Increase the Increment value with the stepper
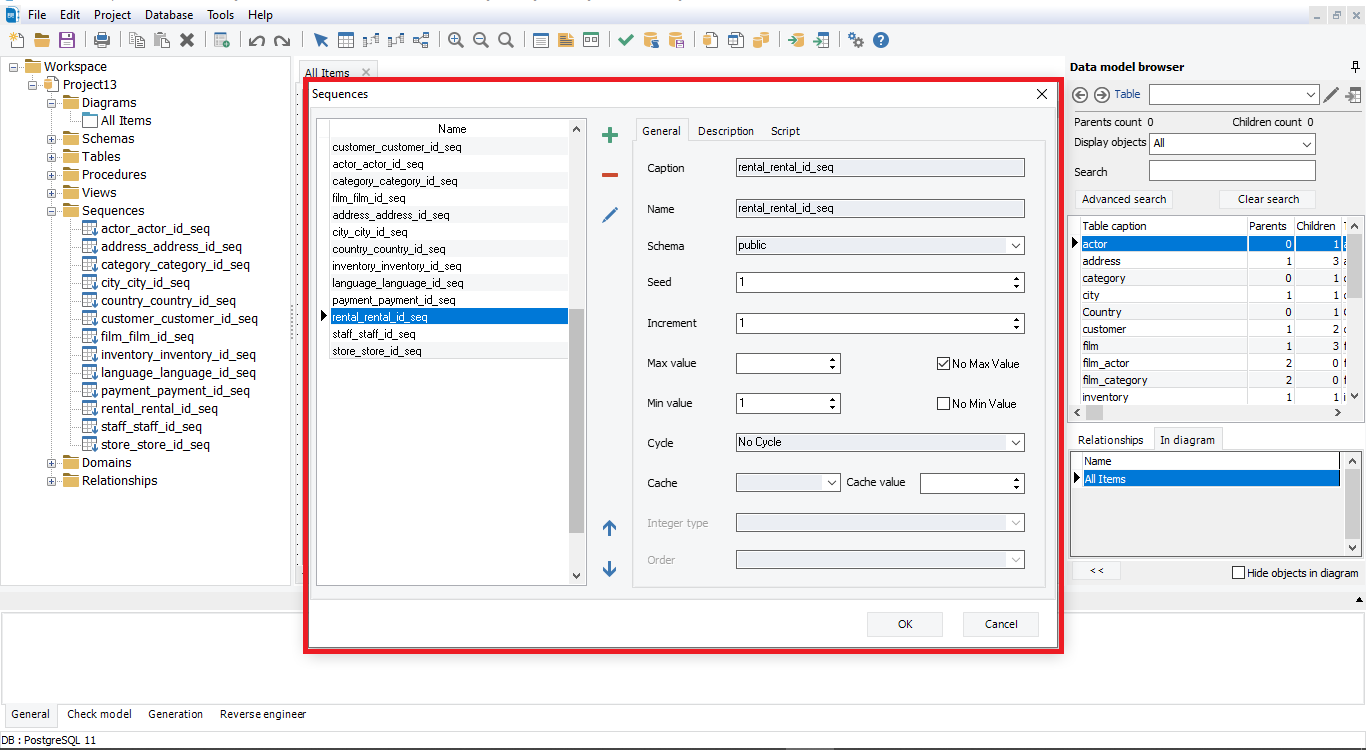 click(1017, 319)
